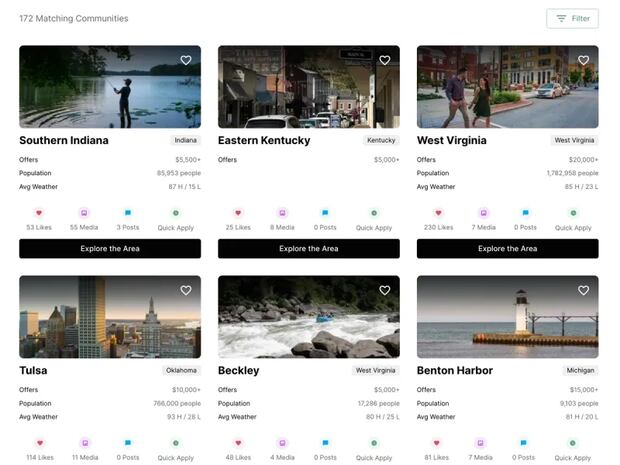
Task: Click West Virginia's 230 Likes icon
Action: (438, 213)
